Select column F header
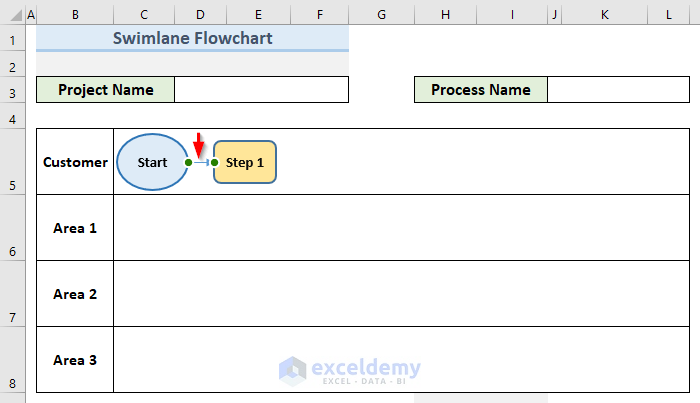Viewport: 700px width, 403px height. click(320, 15)
